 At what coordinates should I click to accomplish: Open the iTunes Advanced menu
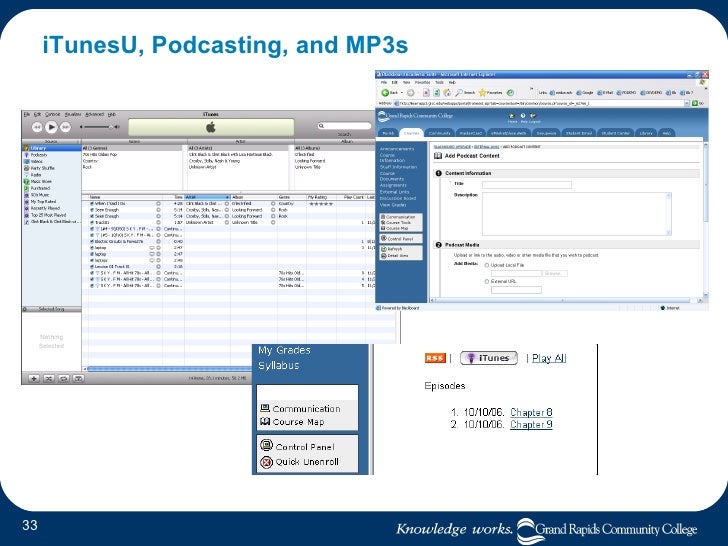click(x=95, y=114)
